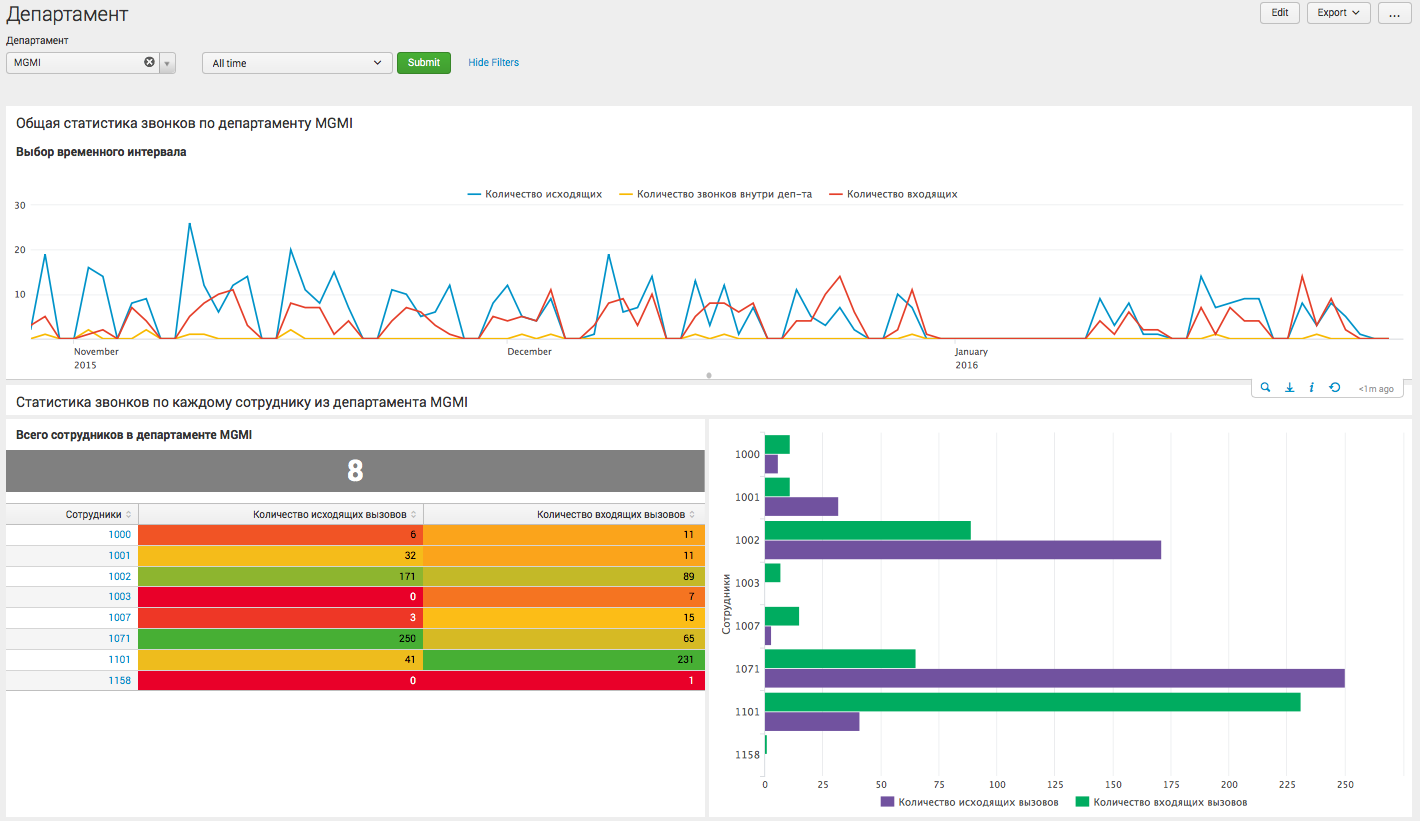
Task: Clear MGMI from department filter using X icon
Action: pyautogui.click(x=149, y=62)
